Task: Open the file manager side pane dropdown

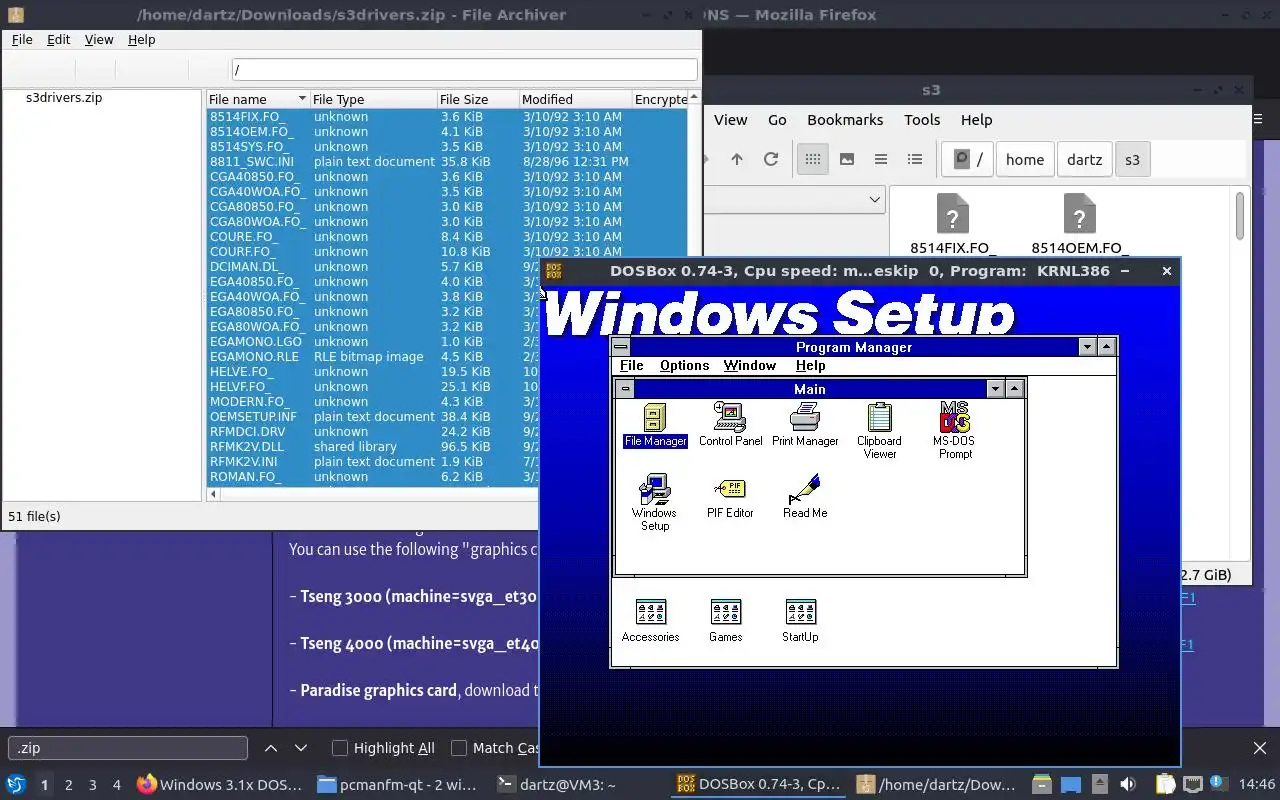Action: pos(875,200)
